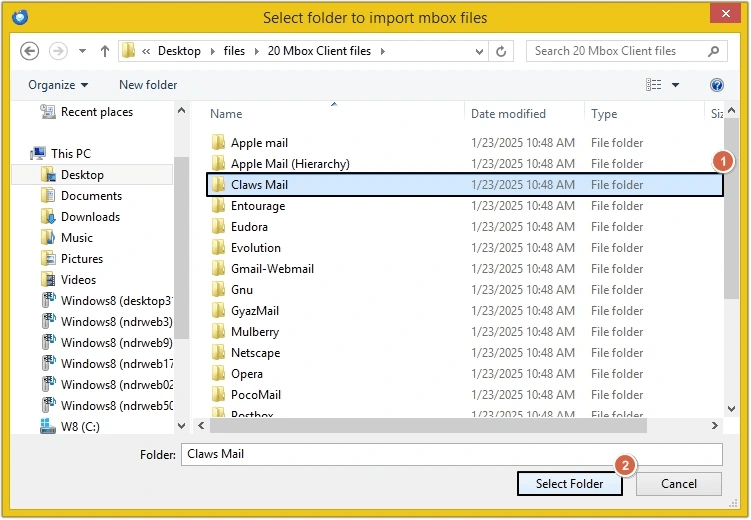Select the Evolution folder icon
This screenshot has width=751, height=520.
[218, 248]
